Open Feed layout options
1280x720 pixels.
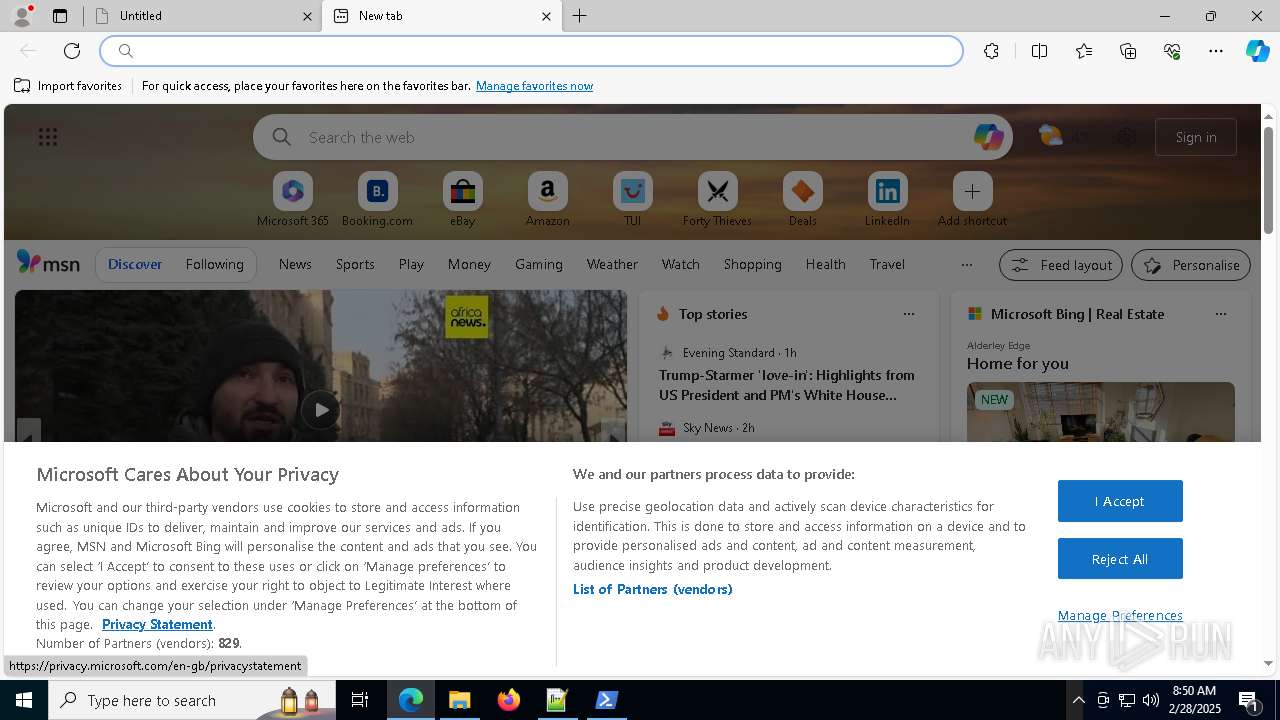click(x=1061, y=265)
